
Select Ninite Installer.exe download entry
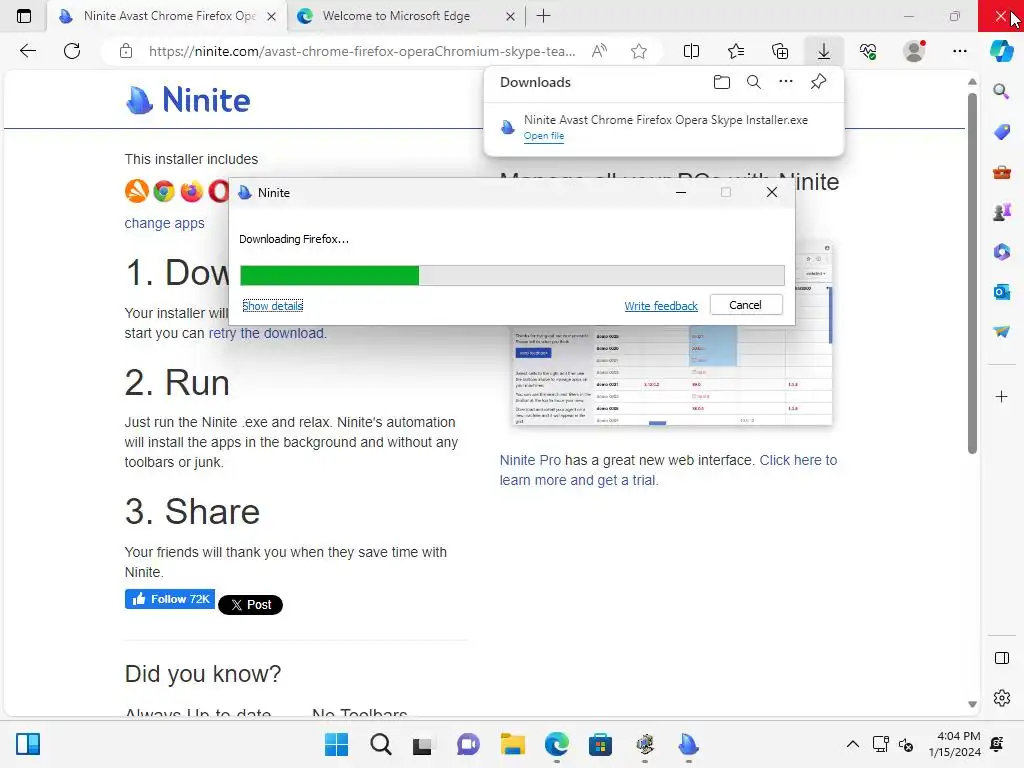pos(664,127)
